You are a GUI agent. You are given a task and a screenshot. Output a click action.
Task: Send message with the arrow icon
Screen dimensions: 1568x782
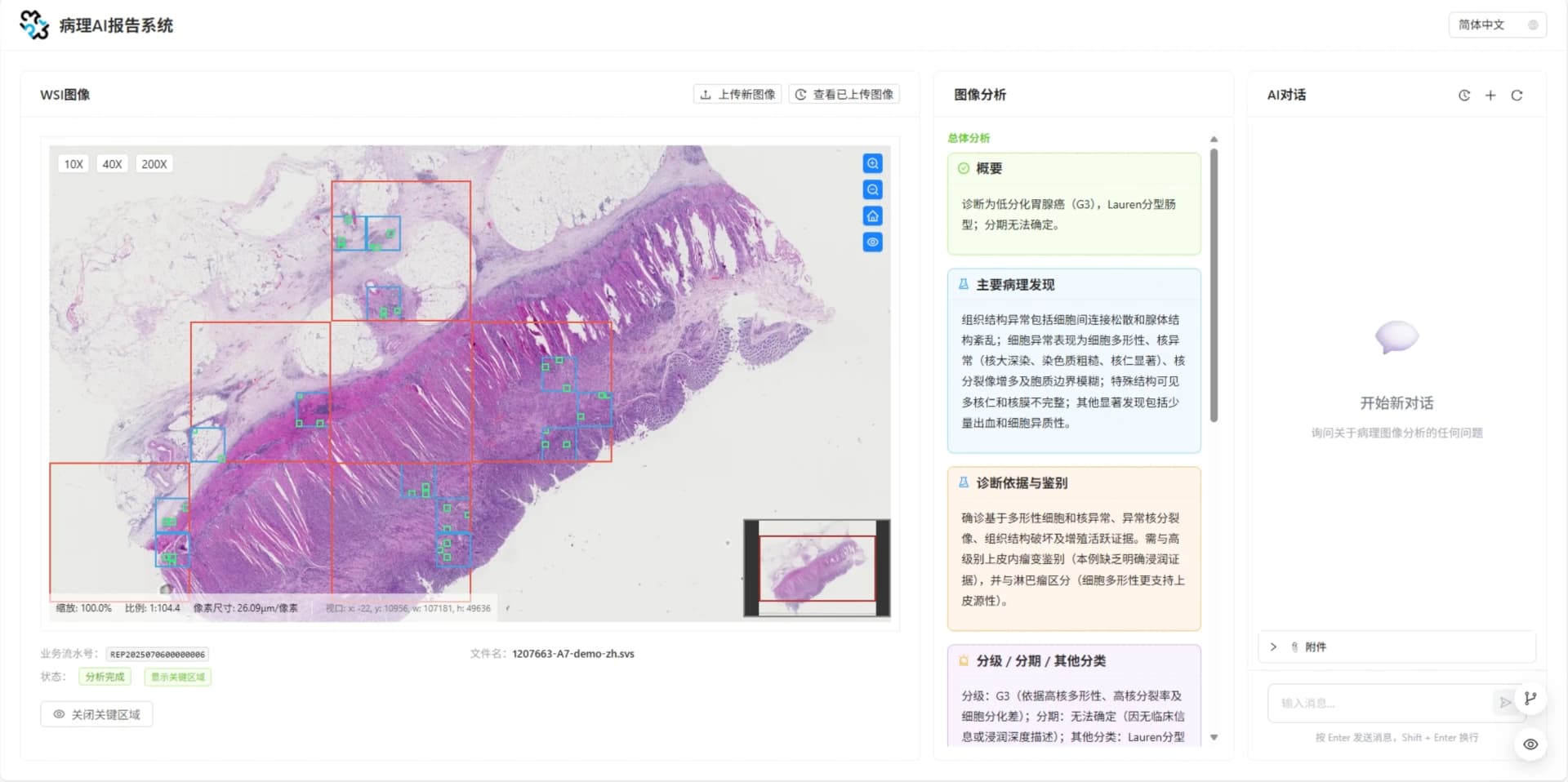click(1505, 702)
